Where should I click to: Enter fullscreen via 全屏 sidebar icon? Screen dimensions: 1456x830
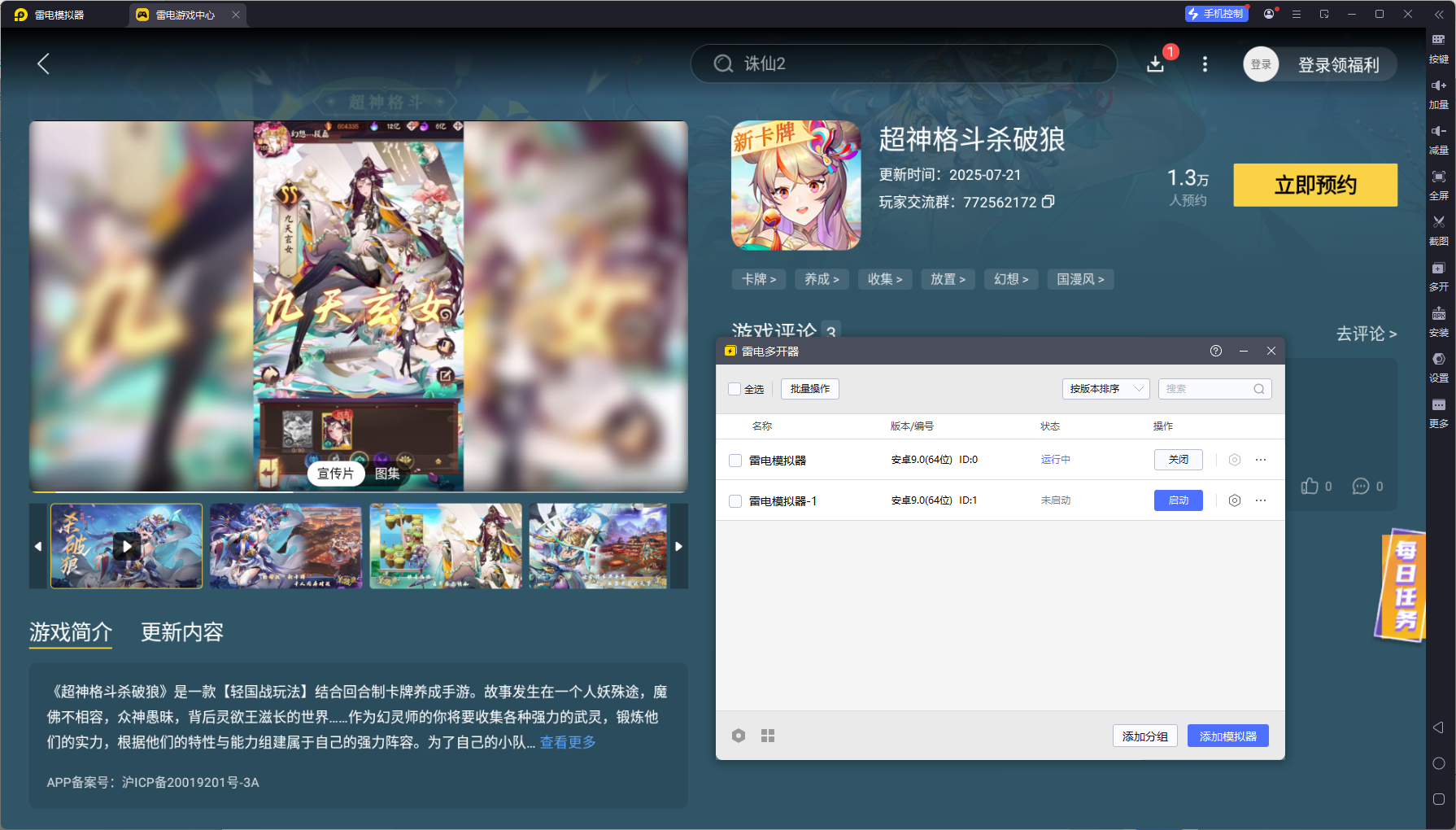pyautogui.click(x=1439, y=185)
